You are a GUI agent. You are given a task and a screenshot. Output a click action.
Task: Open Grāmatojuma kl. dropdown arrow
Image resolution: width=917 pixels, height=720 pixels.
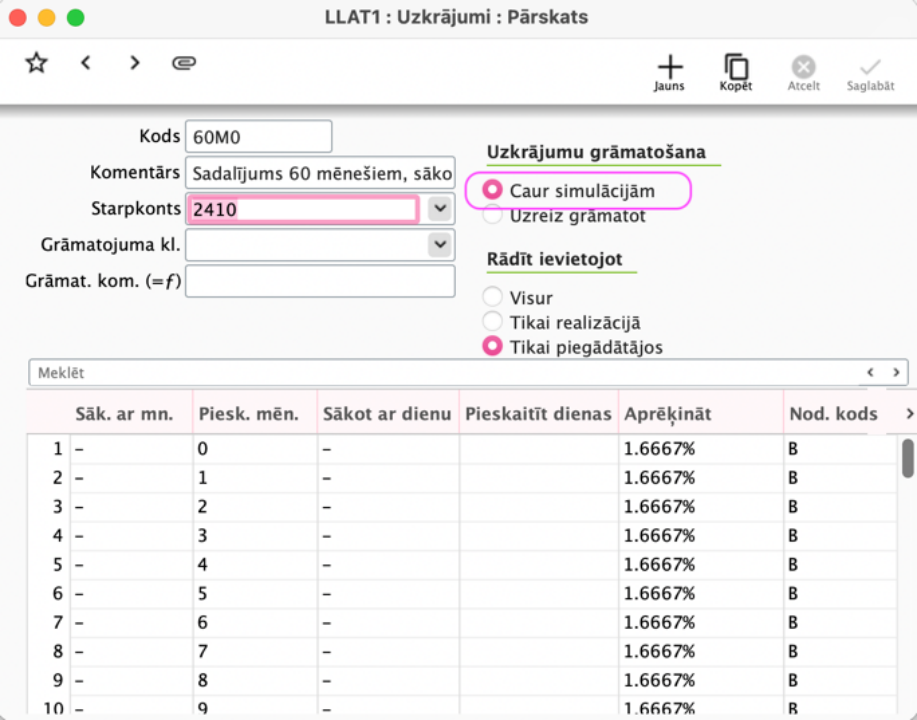(440, 244)
